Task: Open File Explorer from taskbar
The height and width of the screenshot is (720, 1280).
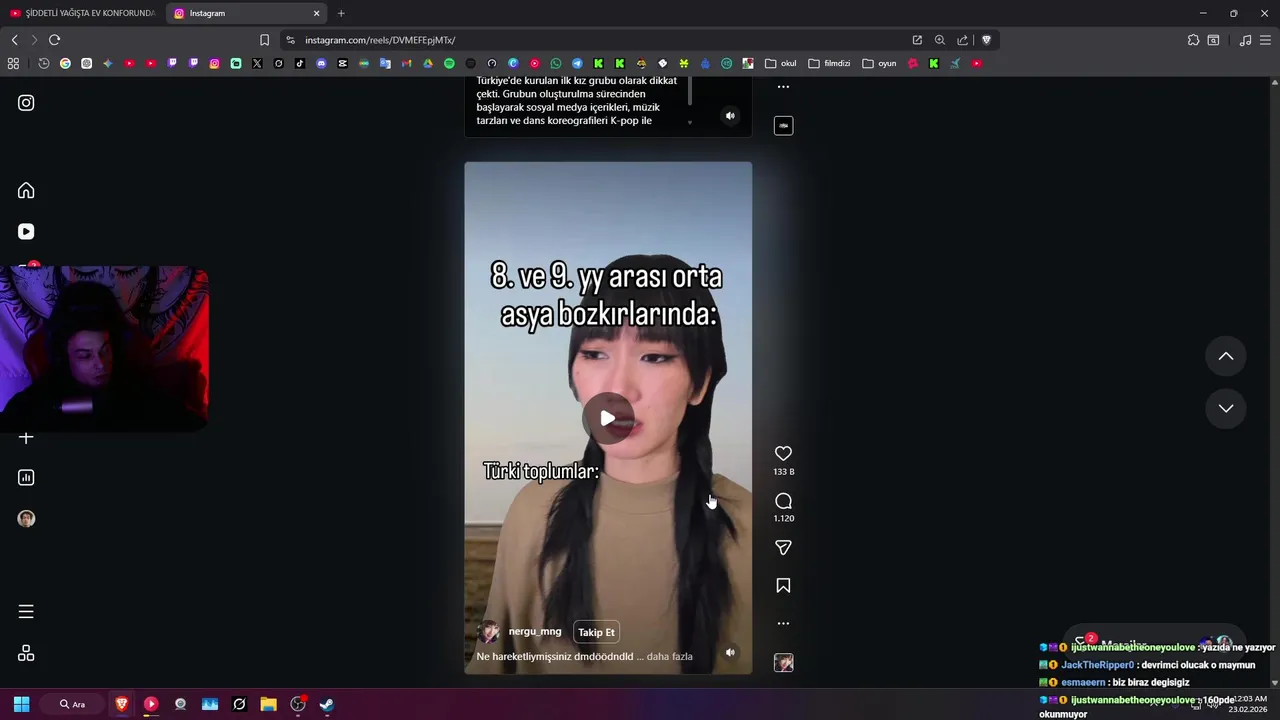Action: (268, 704)
